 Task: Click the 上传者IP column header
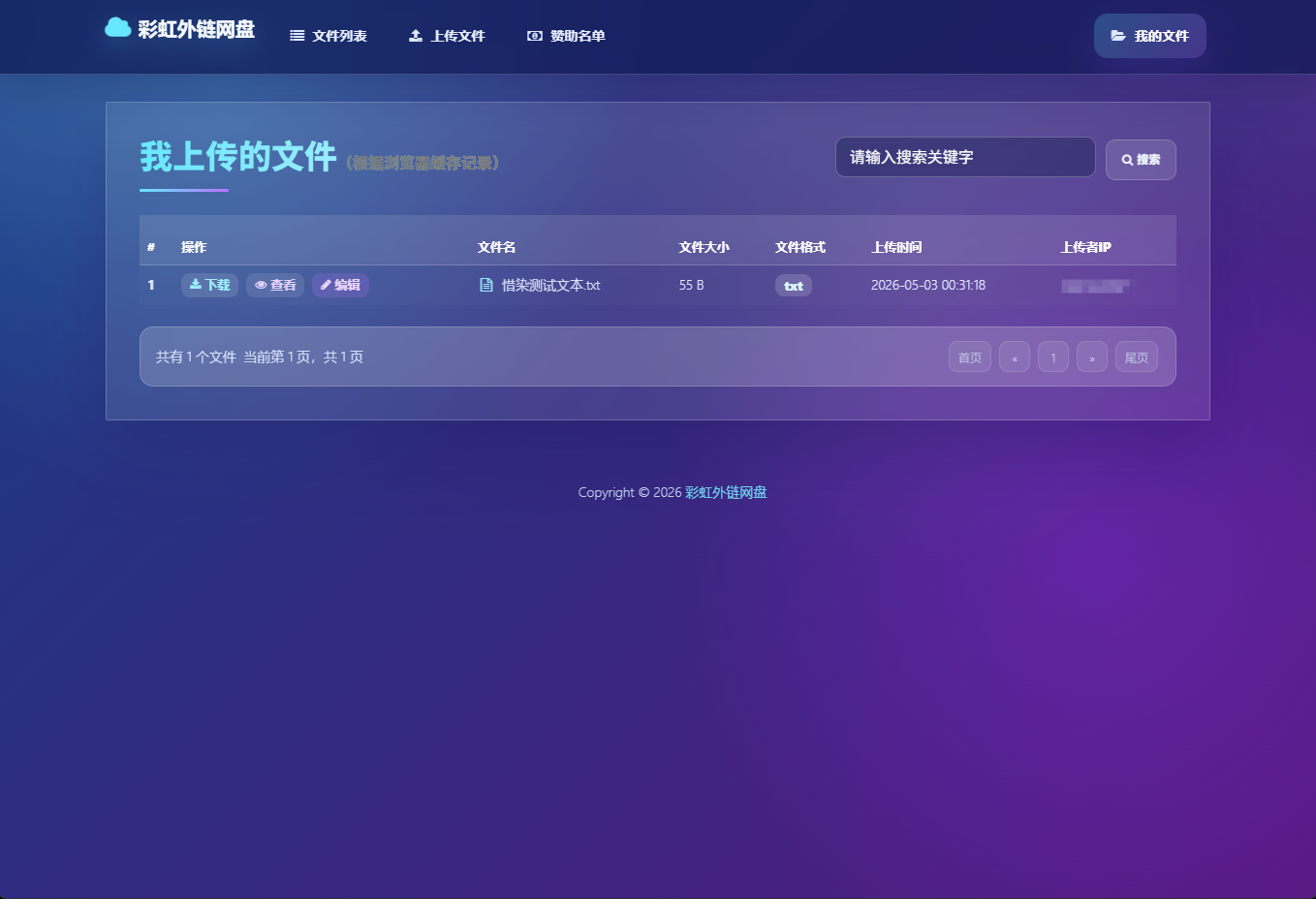(x=1085, y=247)
